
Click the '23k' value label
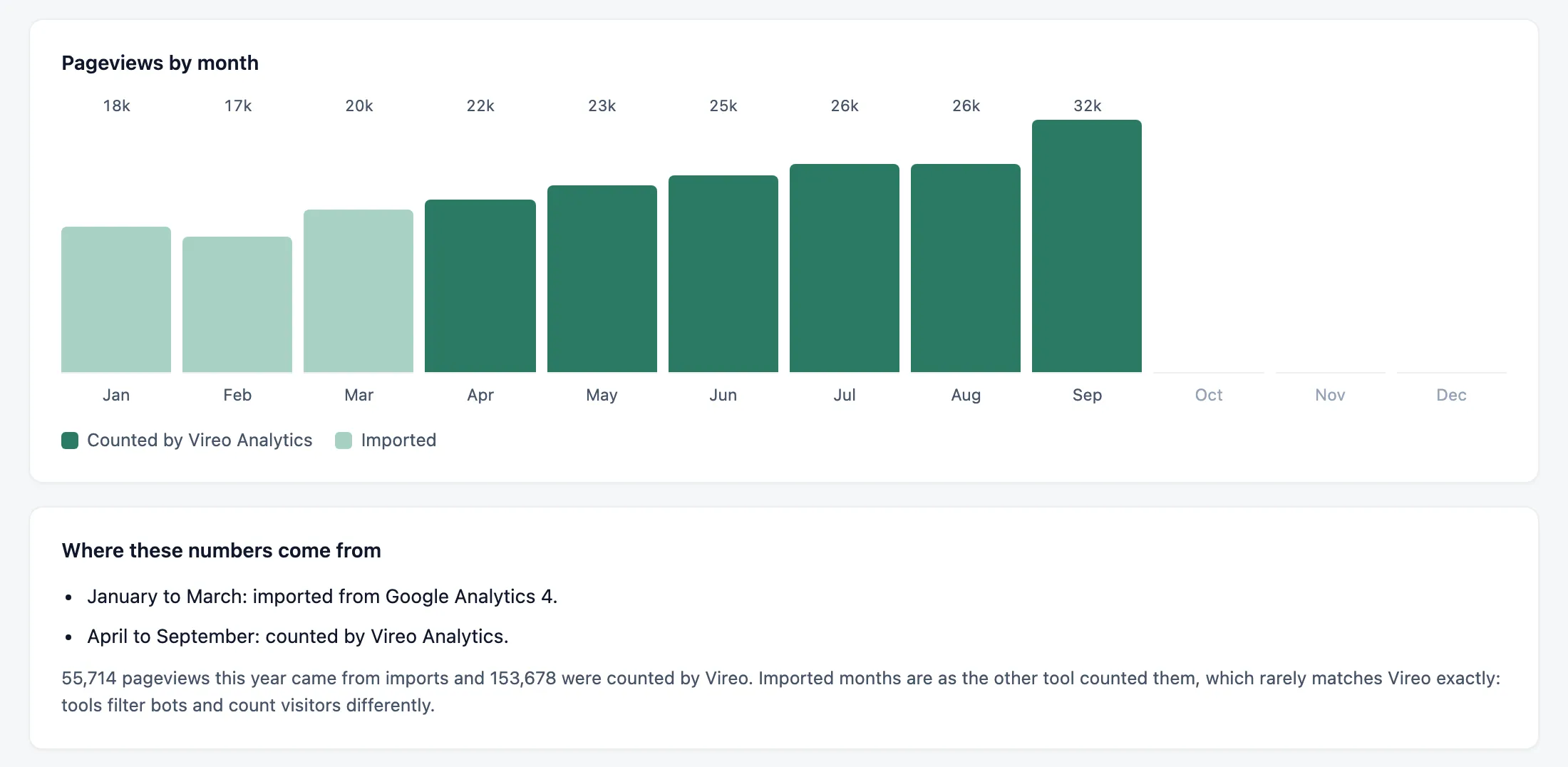coord(602,106)
